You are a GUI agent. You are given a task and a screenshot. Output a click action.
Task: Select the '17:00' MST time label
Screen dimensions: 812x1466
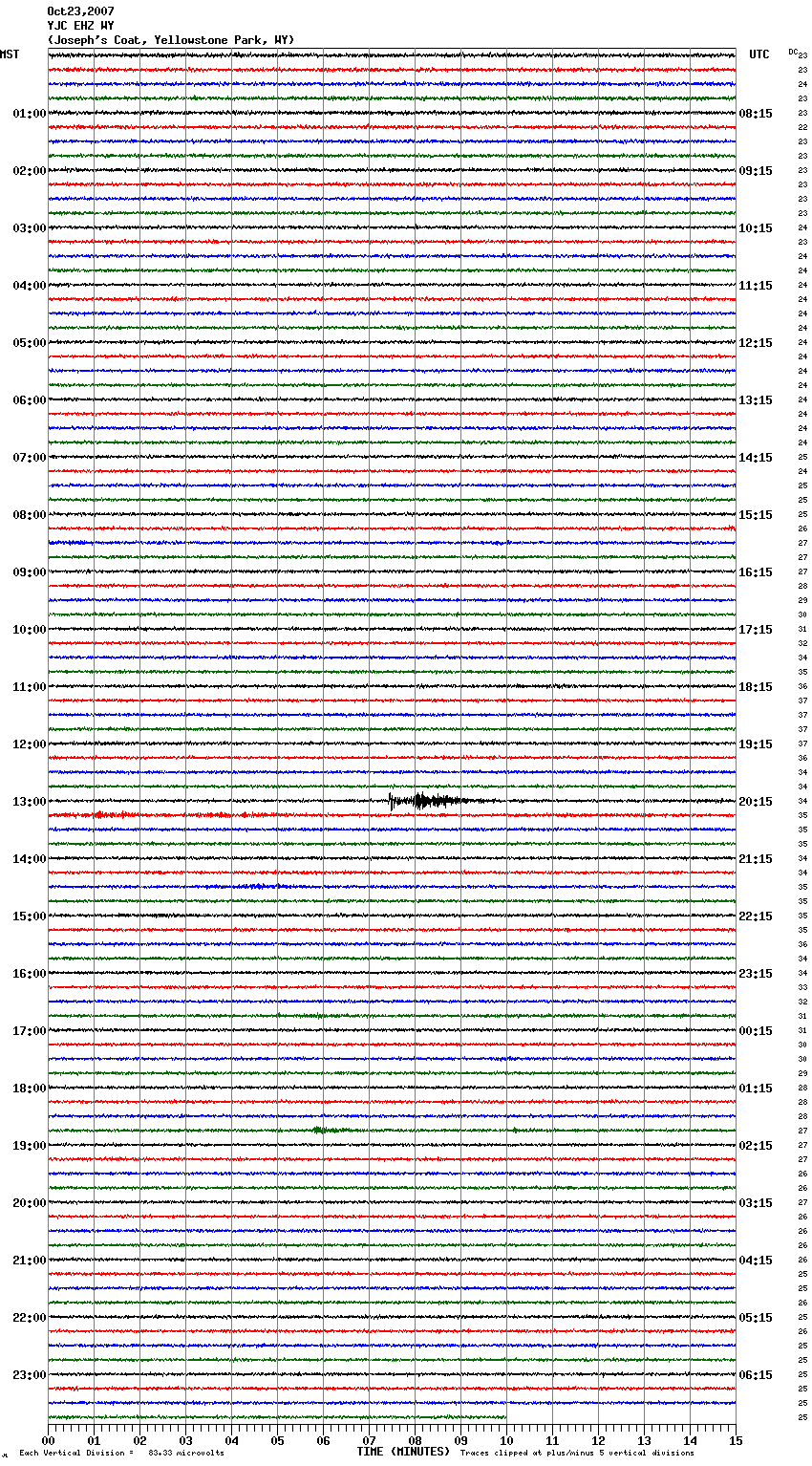[x=29, y=1031]
